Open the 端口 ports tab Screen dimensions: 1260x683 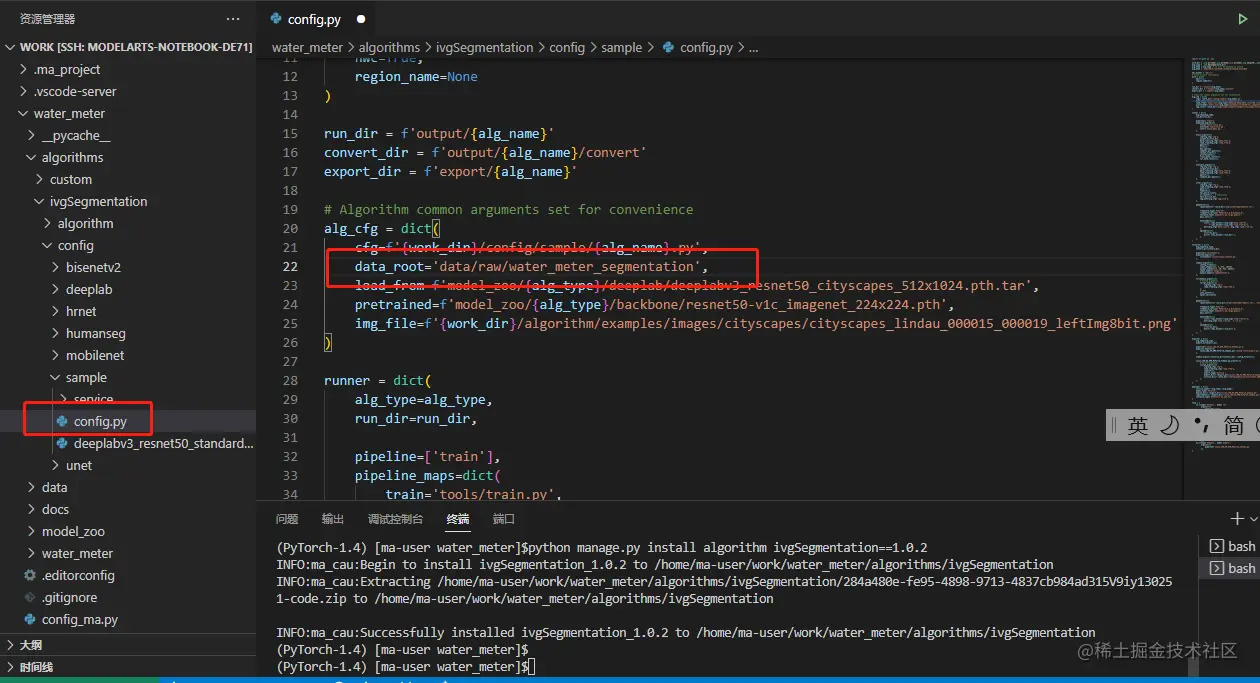pos(504,519)
